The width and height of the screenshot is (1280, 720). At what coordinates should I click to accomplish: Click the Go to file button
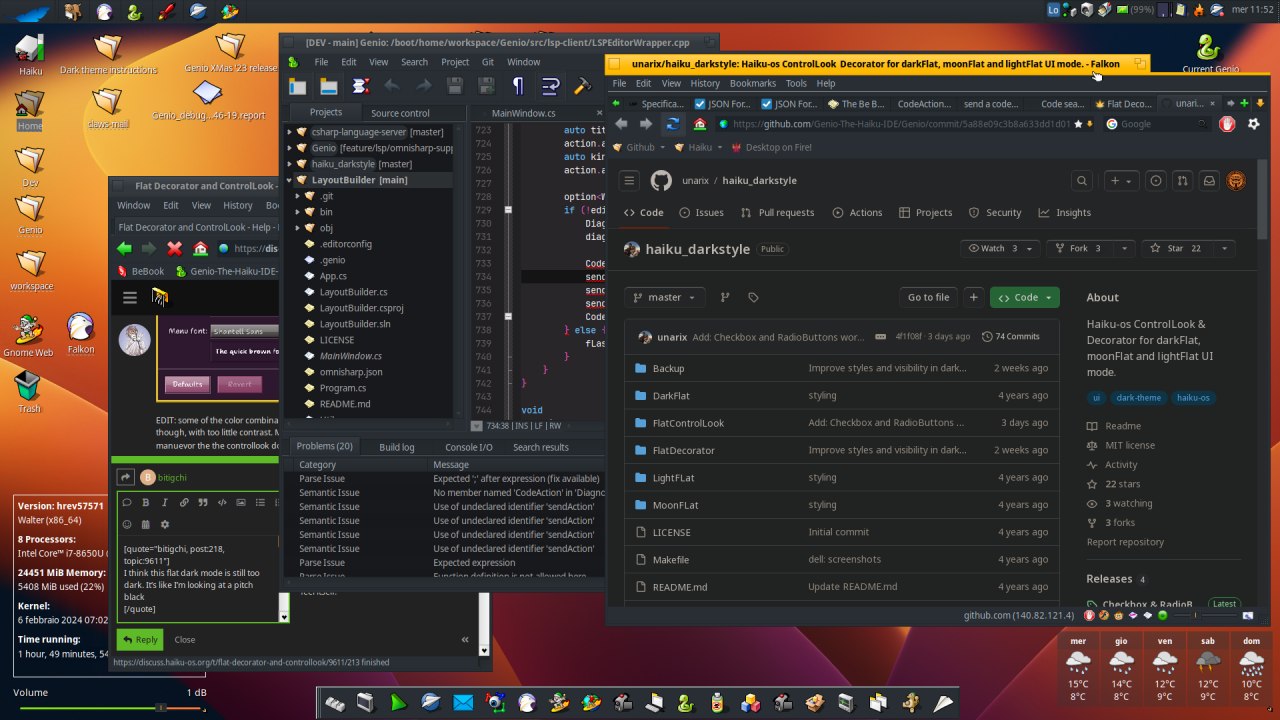928,297
